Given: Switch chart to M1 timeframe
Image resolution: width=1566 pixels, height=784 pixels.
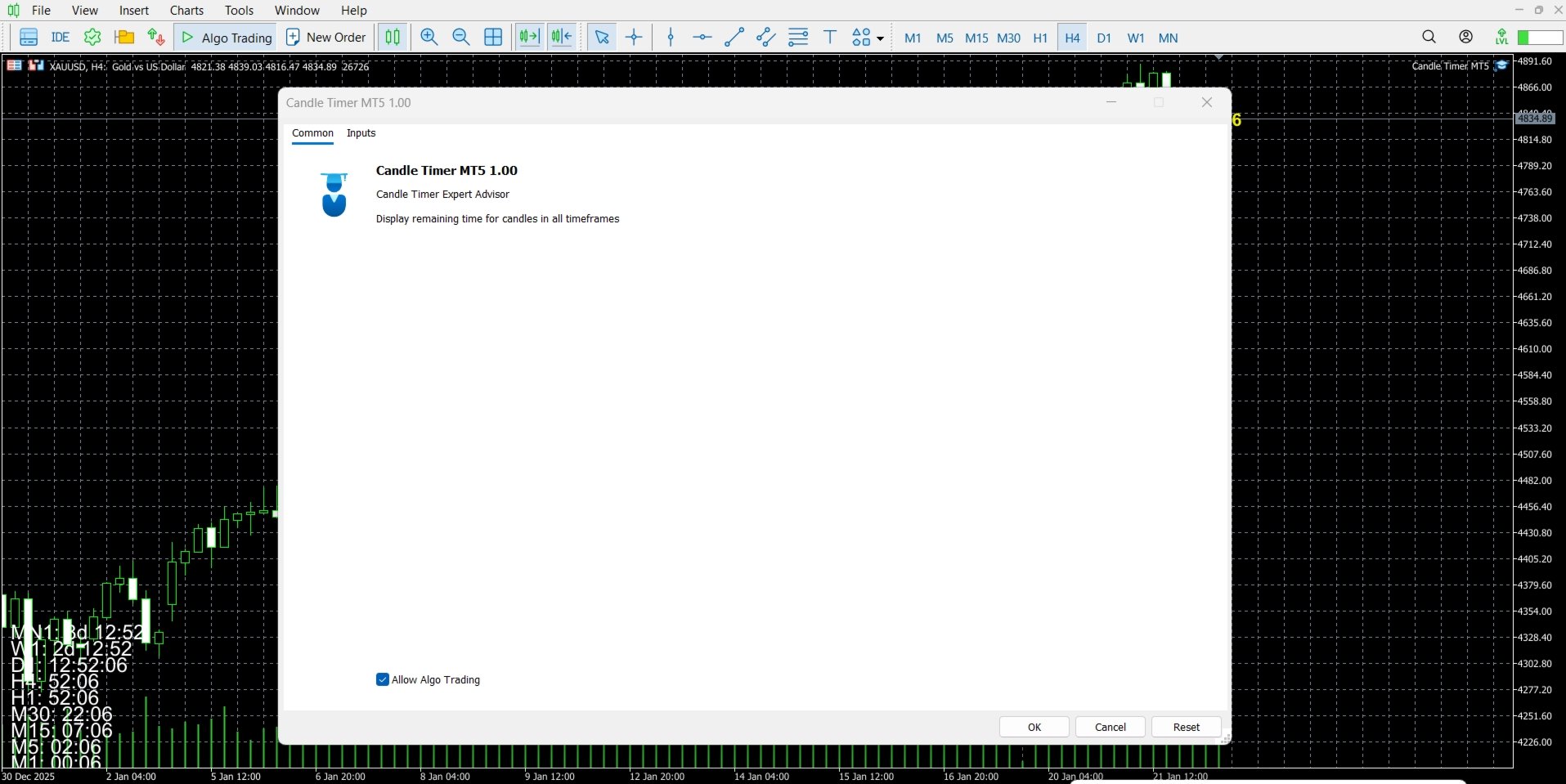Looking at the screenshot, I should point(913,38).
